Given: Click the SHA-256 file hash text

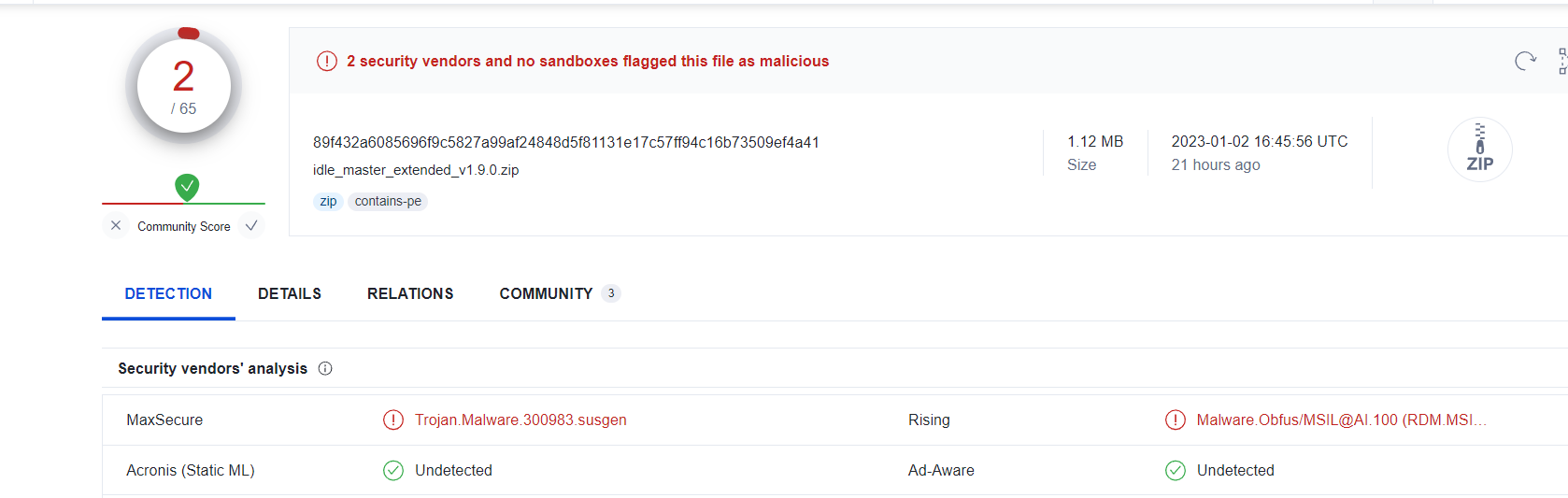Looking at the screenshot, I should [565, 142].
